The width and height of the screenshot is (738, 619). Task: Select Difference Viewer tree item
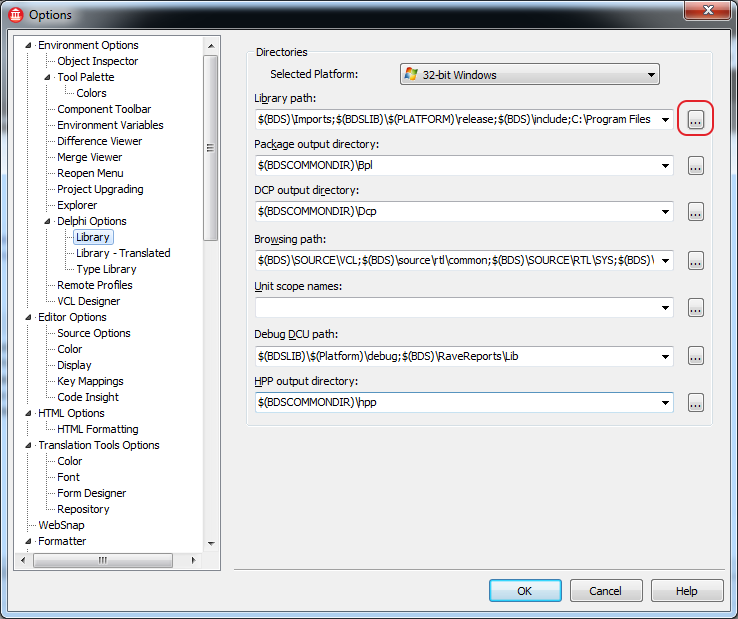click(x=99, y=141)
